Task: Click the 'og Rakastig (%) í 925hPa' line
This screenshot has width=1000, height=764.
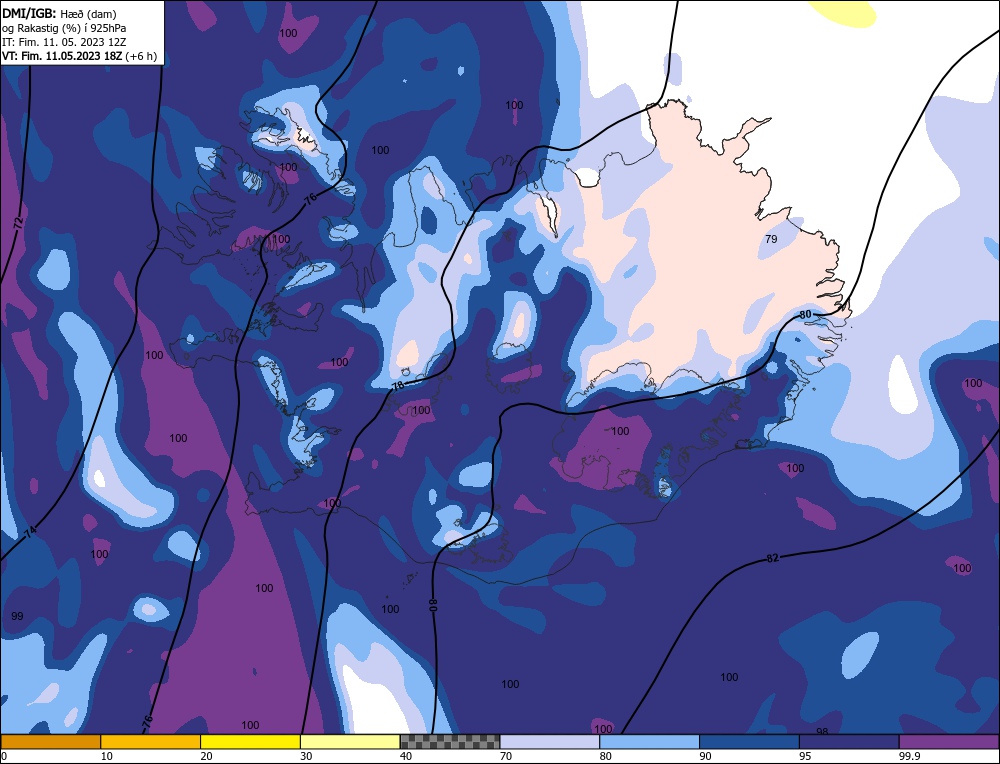Action: (x=64, y=28)
